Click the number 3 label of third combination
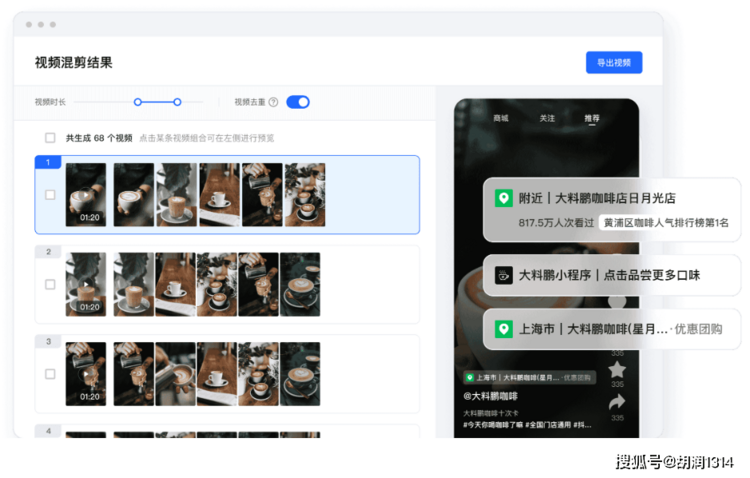750x478 pixels. [x=48, y=341]
